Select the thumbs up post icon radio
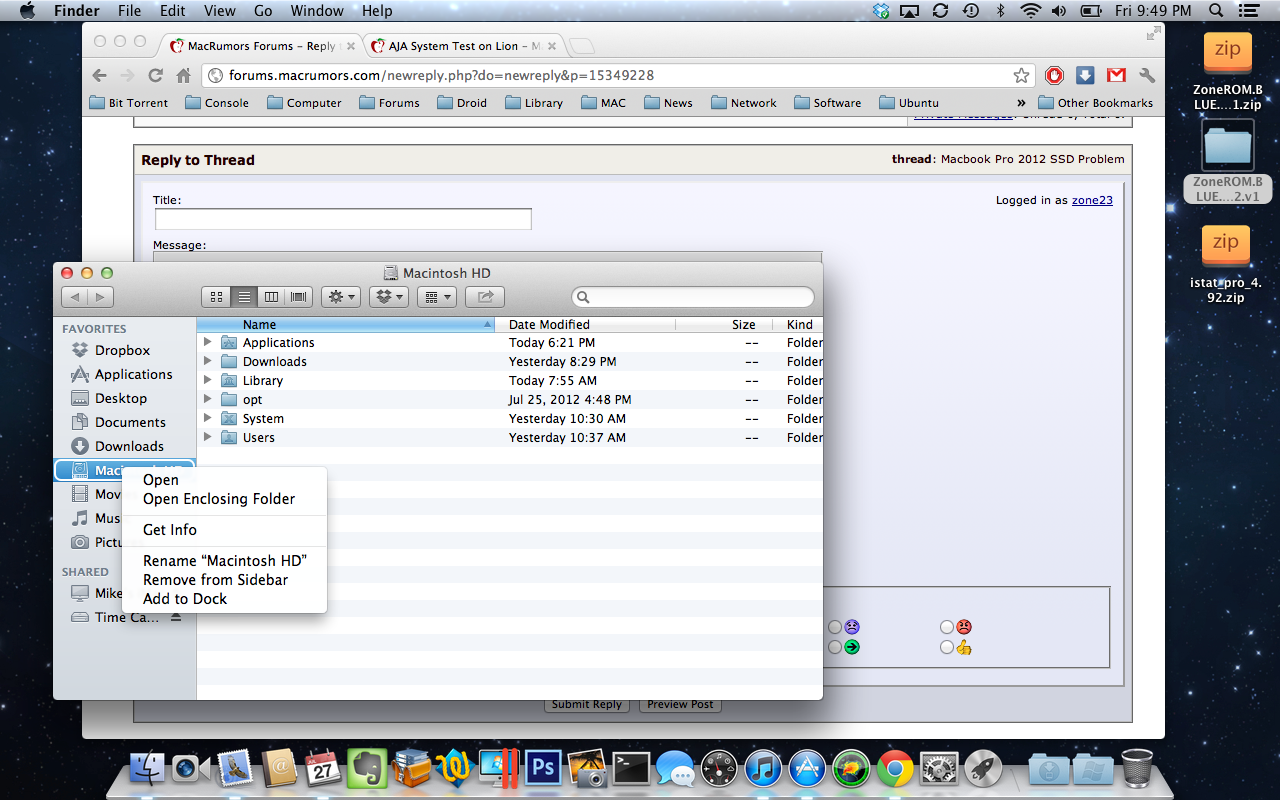Screen dimensions: 1280x800 point(946,647)
